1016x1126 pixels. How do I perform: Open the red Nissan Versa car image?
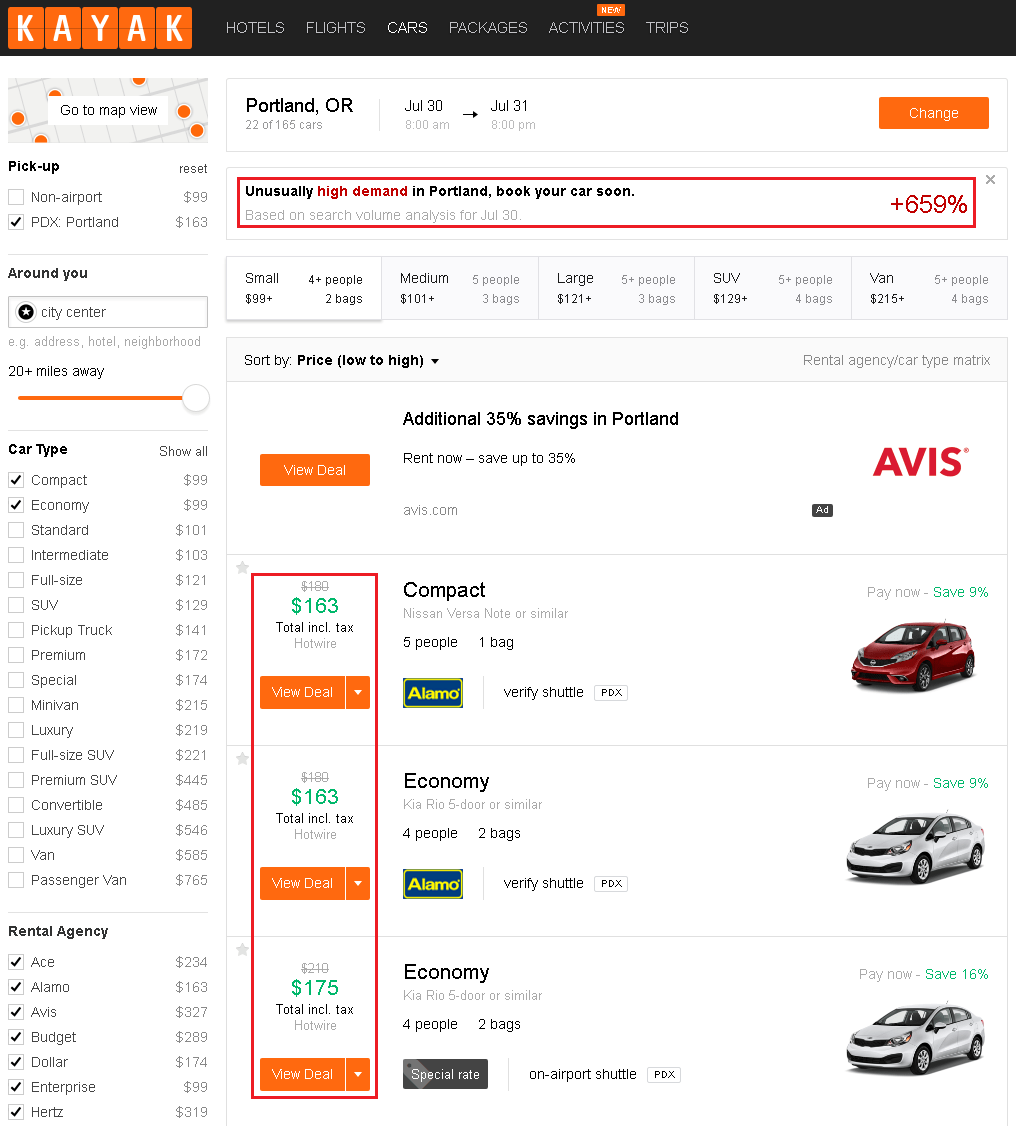[x=913, y=656]
